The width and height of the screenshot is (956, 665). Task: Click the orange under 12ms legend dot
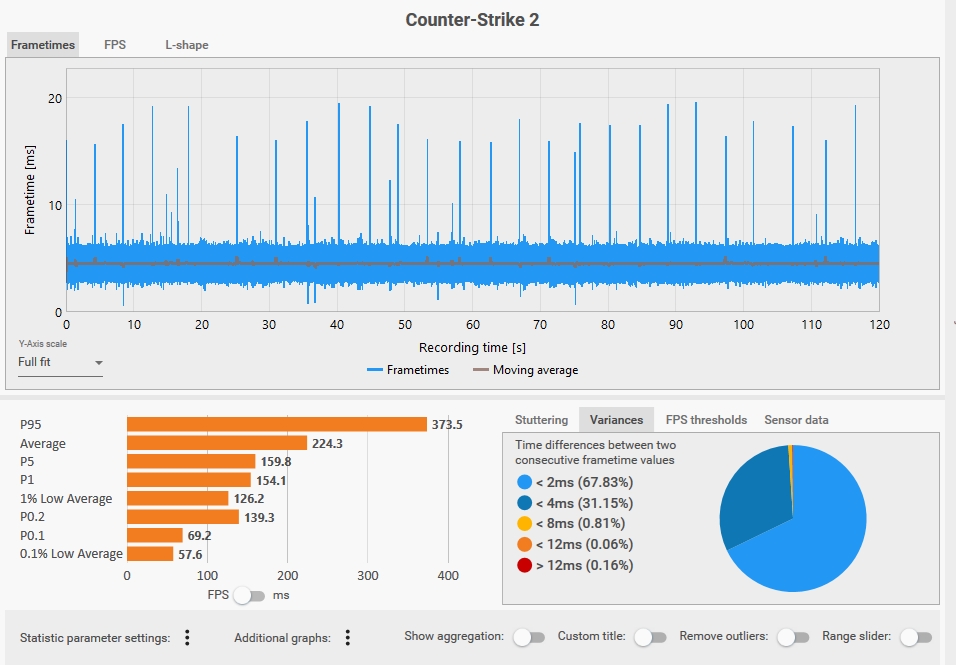coord(525,544)
